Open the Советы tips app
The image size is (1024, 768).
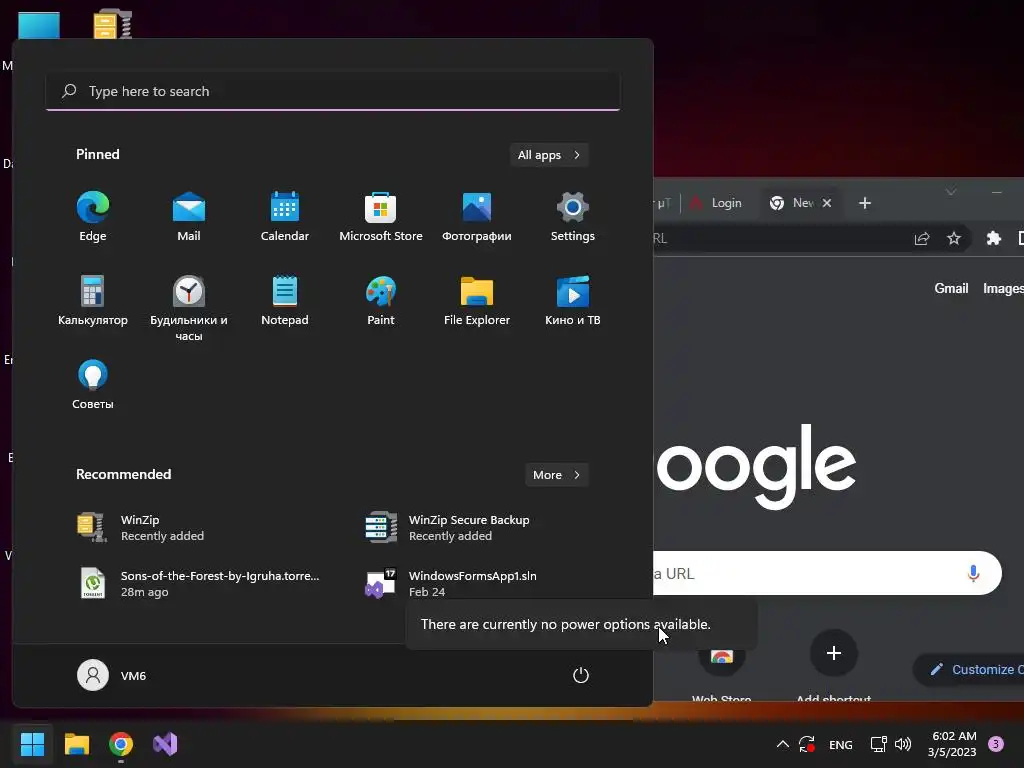93,385
